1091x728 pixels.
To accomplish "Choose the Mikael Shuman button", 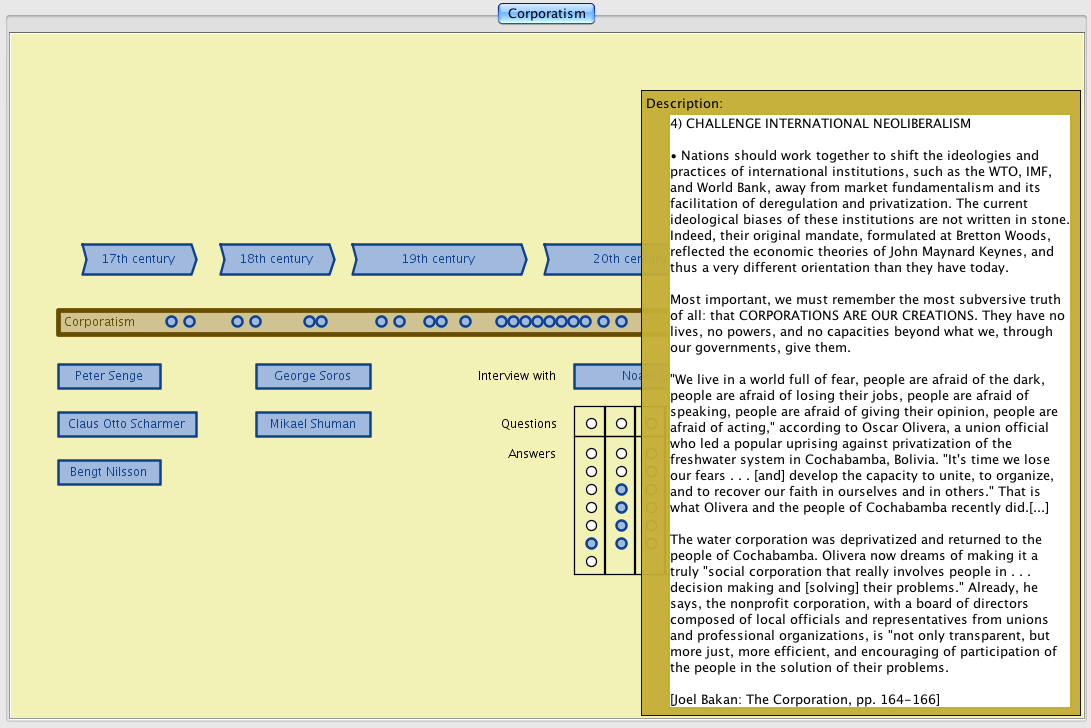I will 313,424.
